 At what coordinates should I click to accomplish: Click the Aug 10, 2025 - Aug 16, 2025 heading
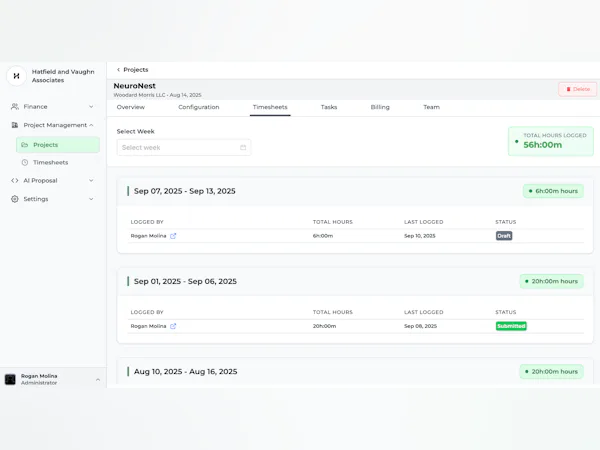(x=186, y=372)
